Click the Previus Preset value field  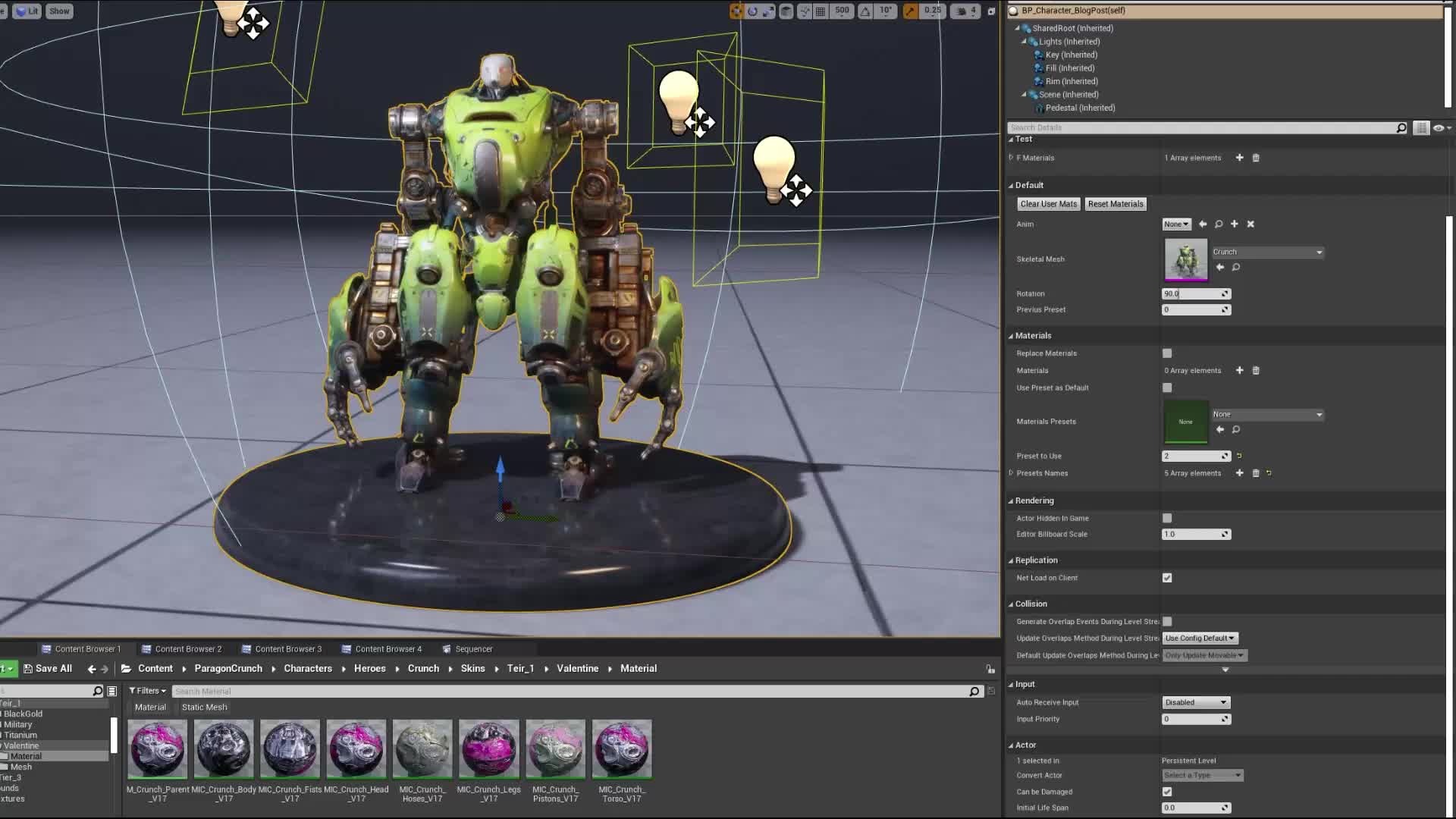point(1196,310)
